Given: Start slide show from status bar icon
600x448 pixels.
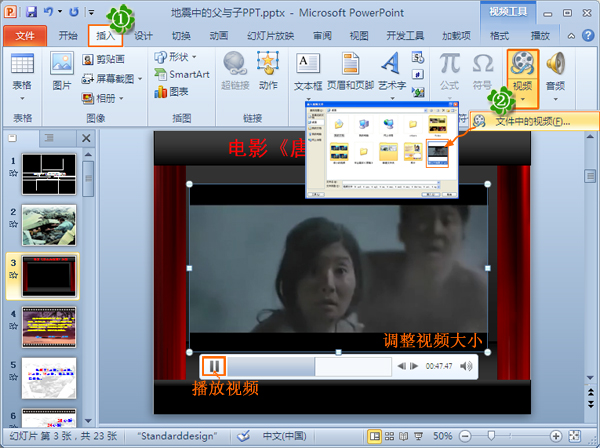Looking at the screenshot, I should pyautogui.click(x=419, y=436).
